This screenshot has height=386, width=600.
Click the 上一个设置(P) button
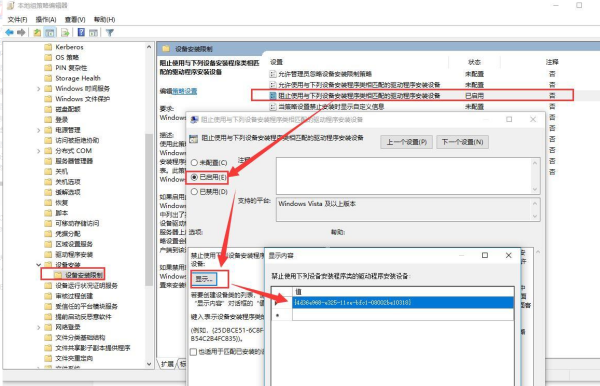point(406,142)
